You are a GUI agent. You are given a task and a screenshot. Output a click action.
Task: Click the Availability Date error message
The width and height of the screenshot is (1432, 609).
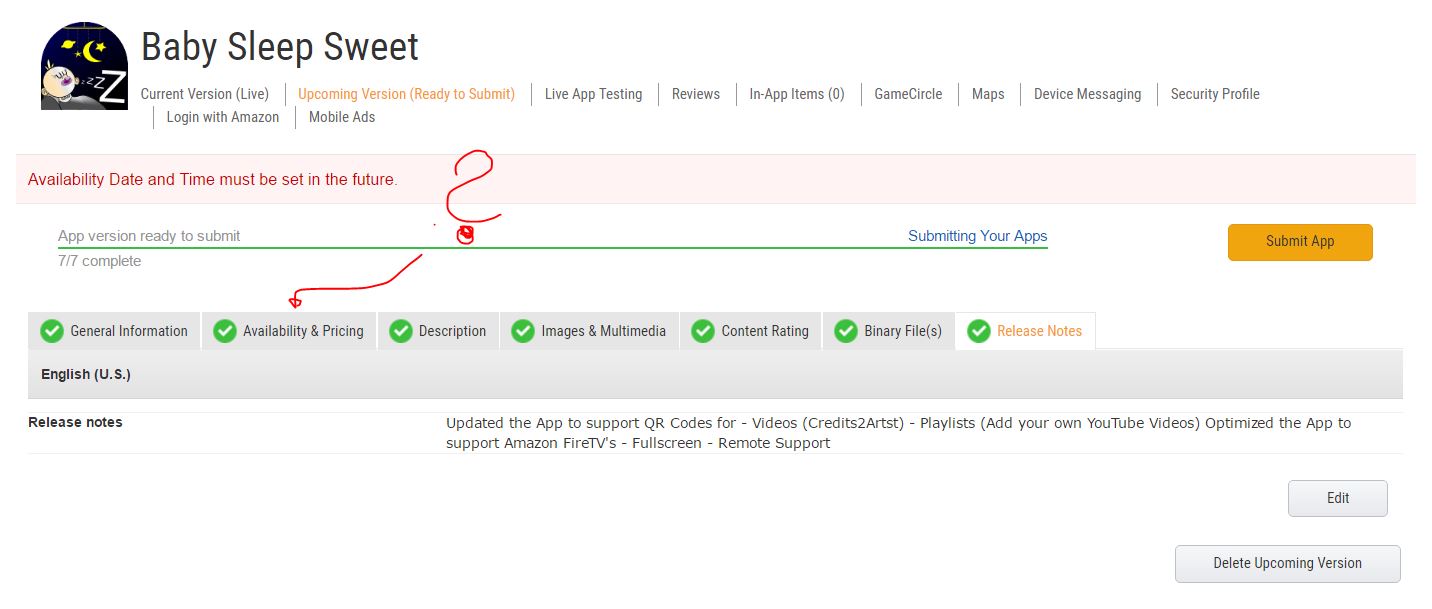point(212,180)
